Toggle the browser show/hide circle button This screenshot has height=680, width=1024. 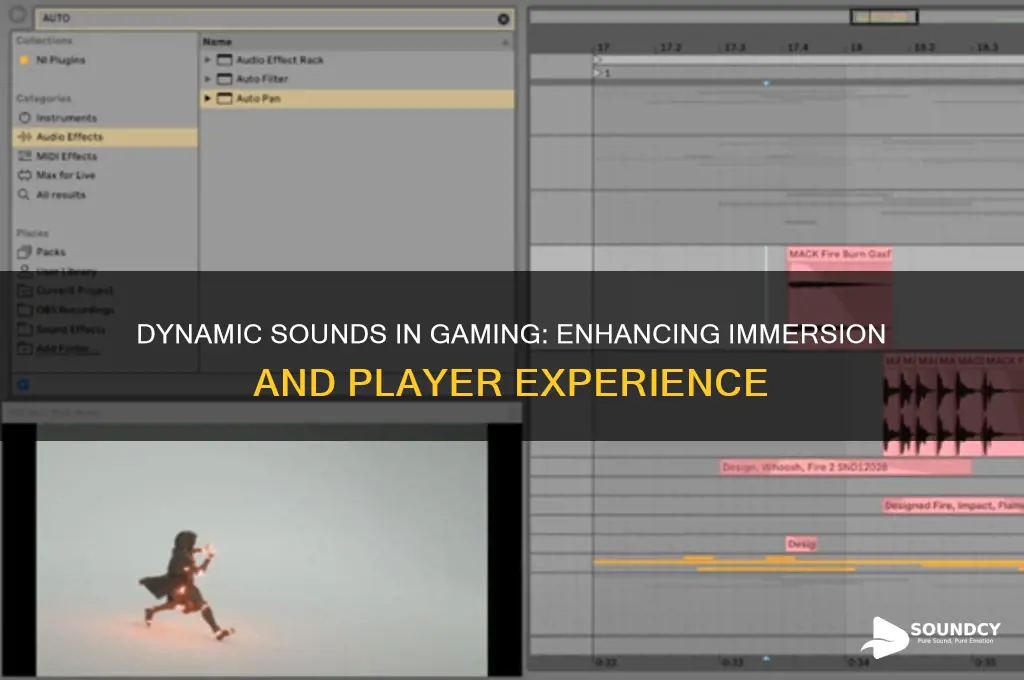pyautogui.click(x=18, y=16)
